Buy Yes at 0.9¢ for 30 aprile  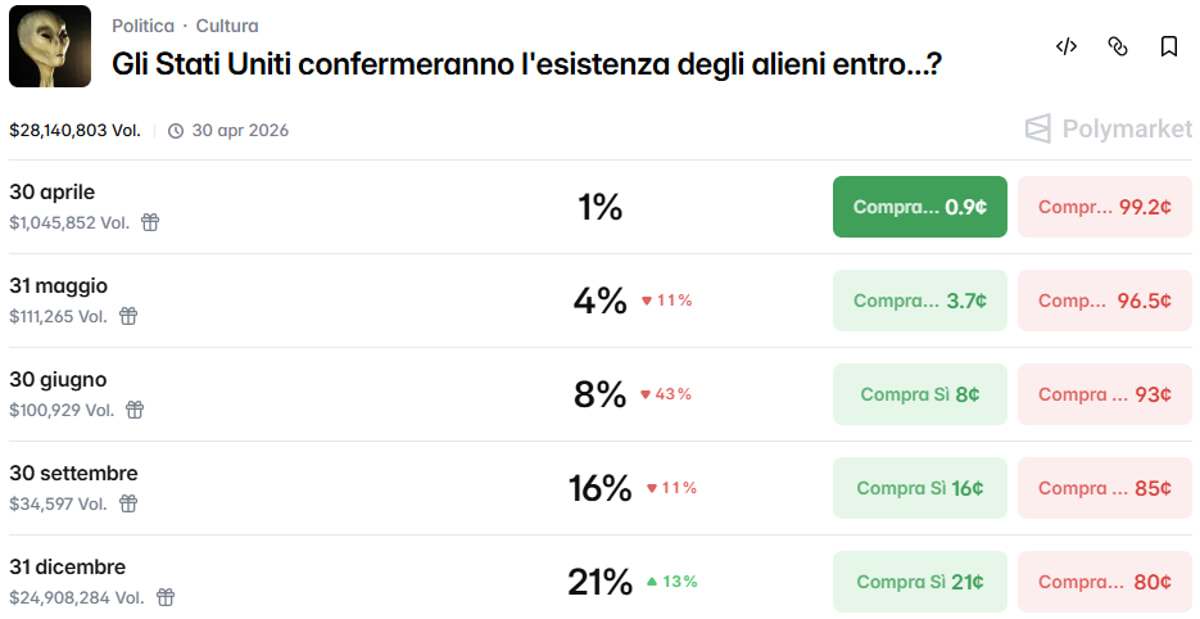point(919,207)
